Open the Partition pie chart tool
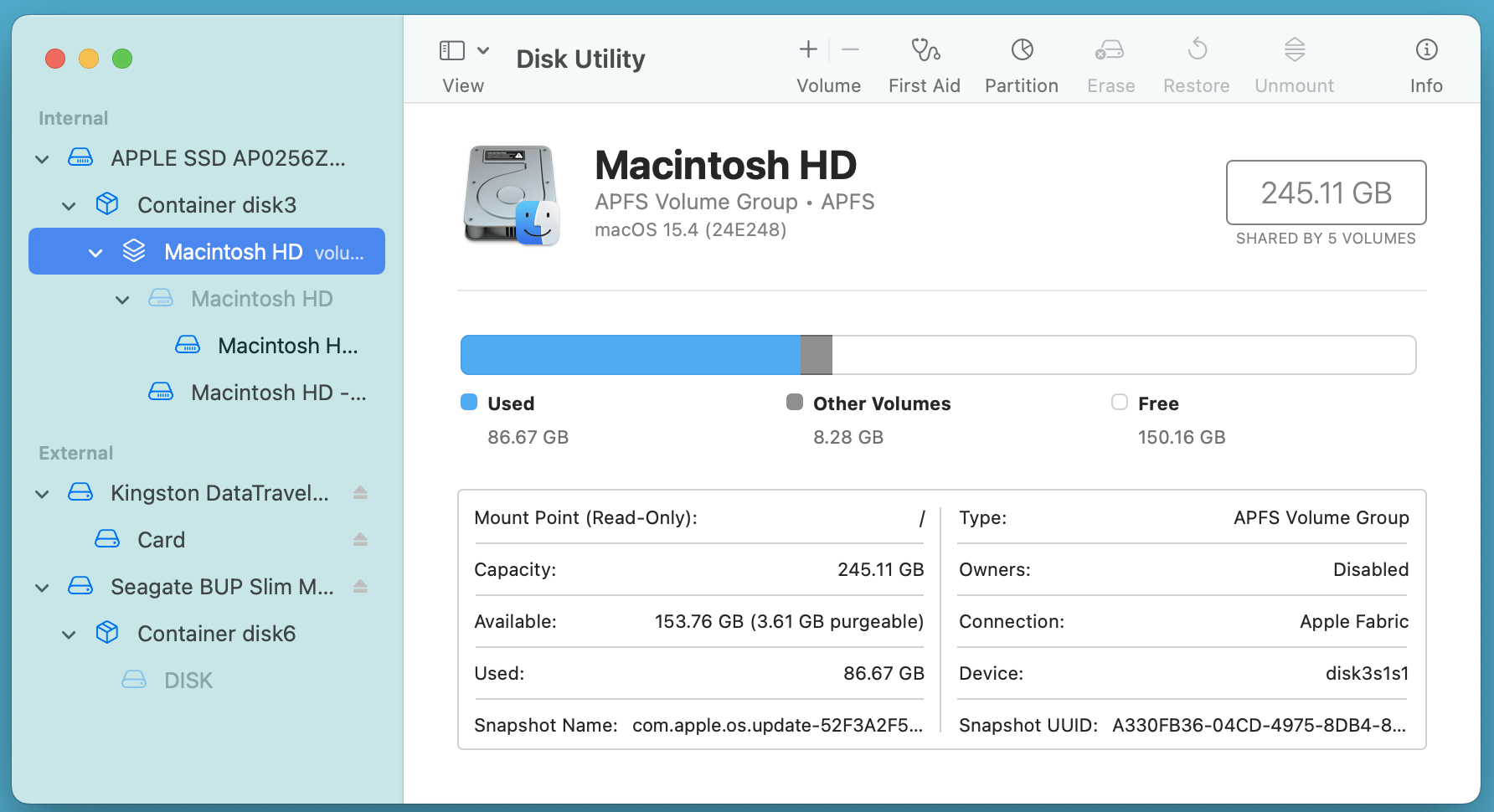The height and width of the screenshot is (812, 1494). (1022, 51)
